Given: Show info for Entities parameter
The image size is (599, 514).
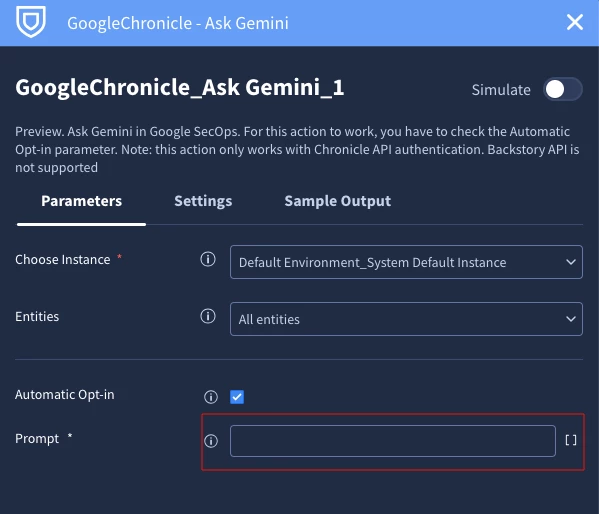Looking at the screenshot, I should 208,316.
